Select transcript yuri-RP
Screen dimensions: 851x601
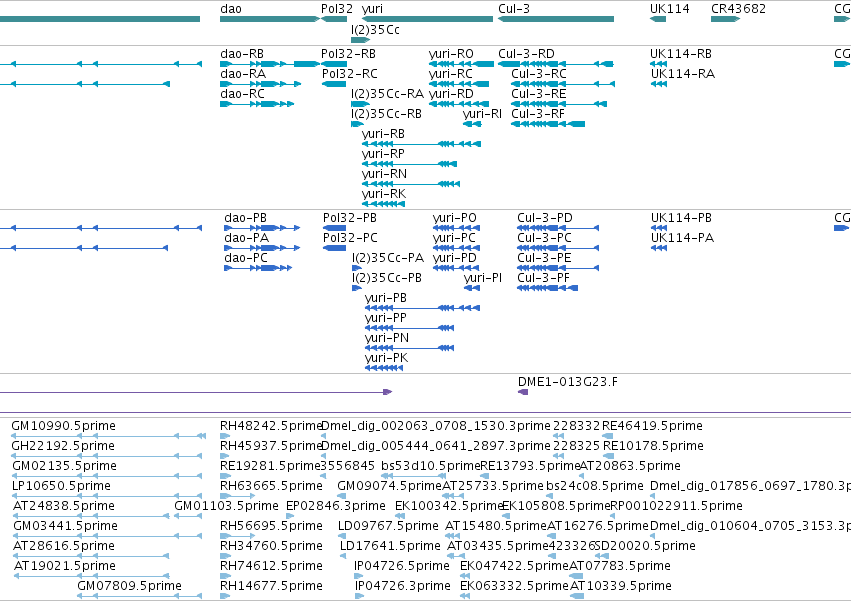pyautogui.click(x=383, y=154)
